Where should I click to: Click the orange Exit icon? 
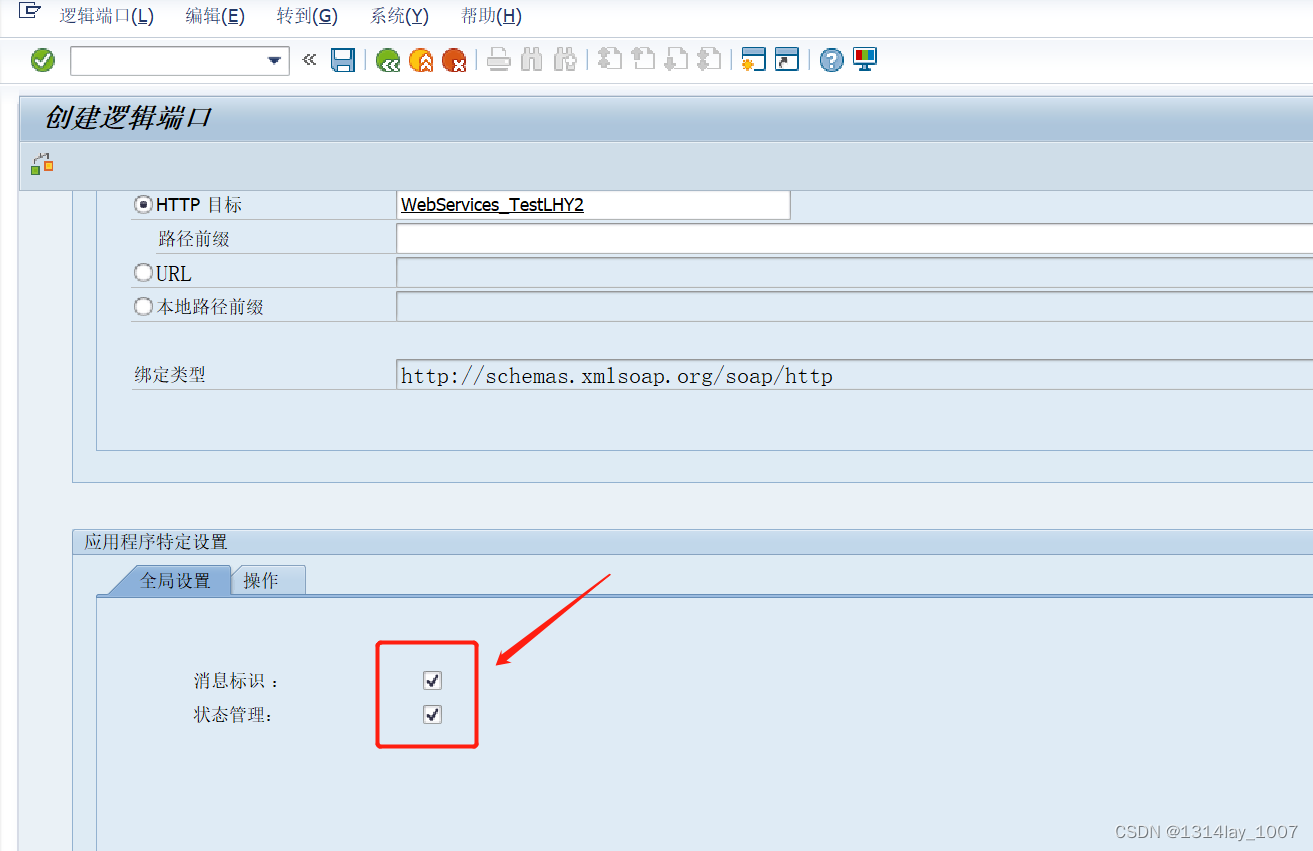pos(421,60)
